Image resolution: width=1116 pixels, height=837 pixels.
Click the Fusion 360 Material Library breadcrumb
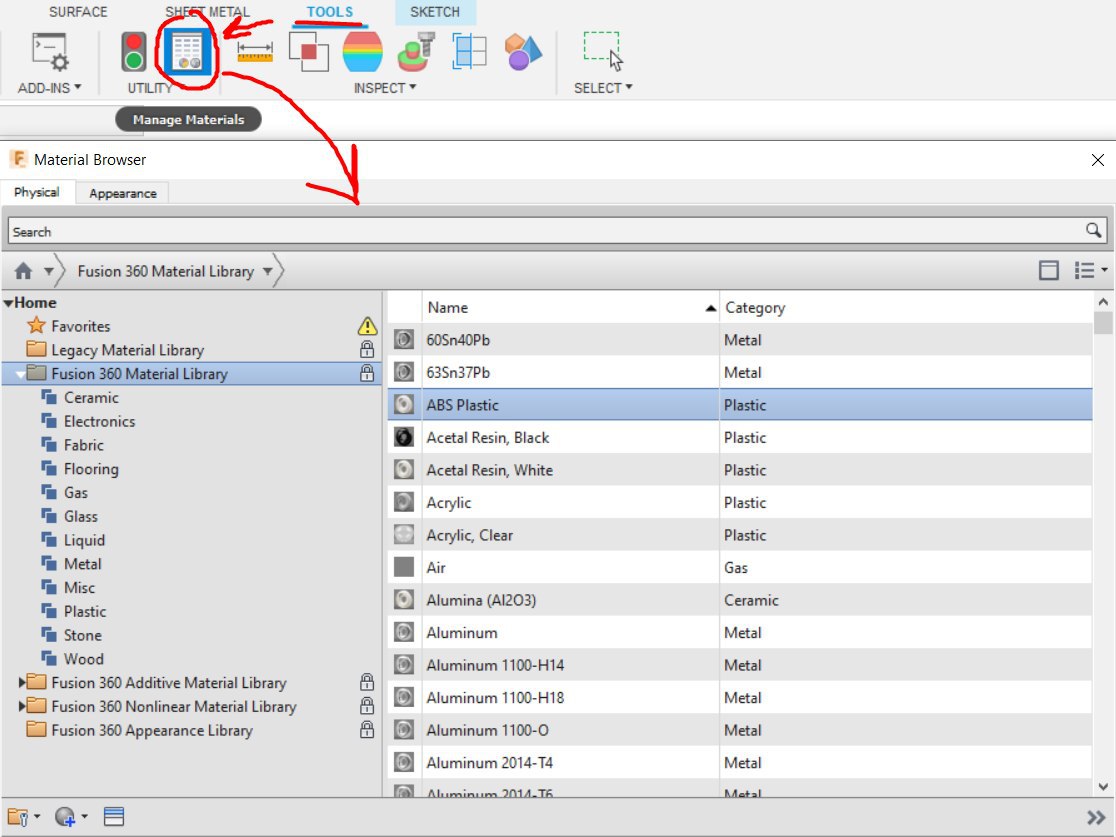(x=165, y=271)
